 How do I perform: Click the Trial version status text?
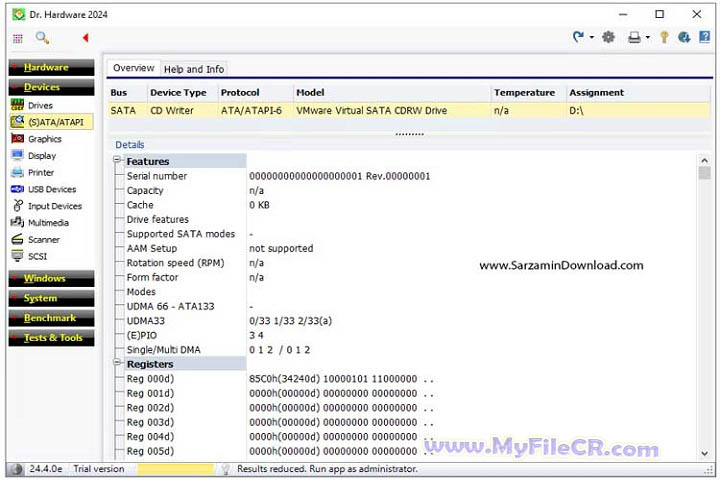click(x=99, y=469)
